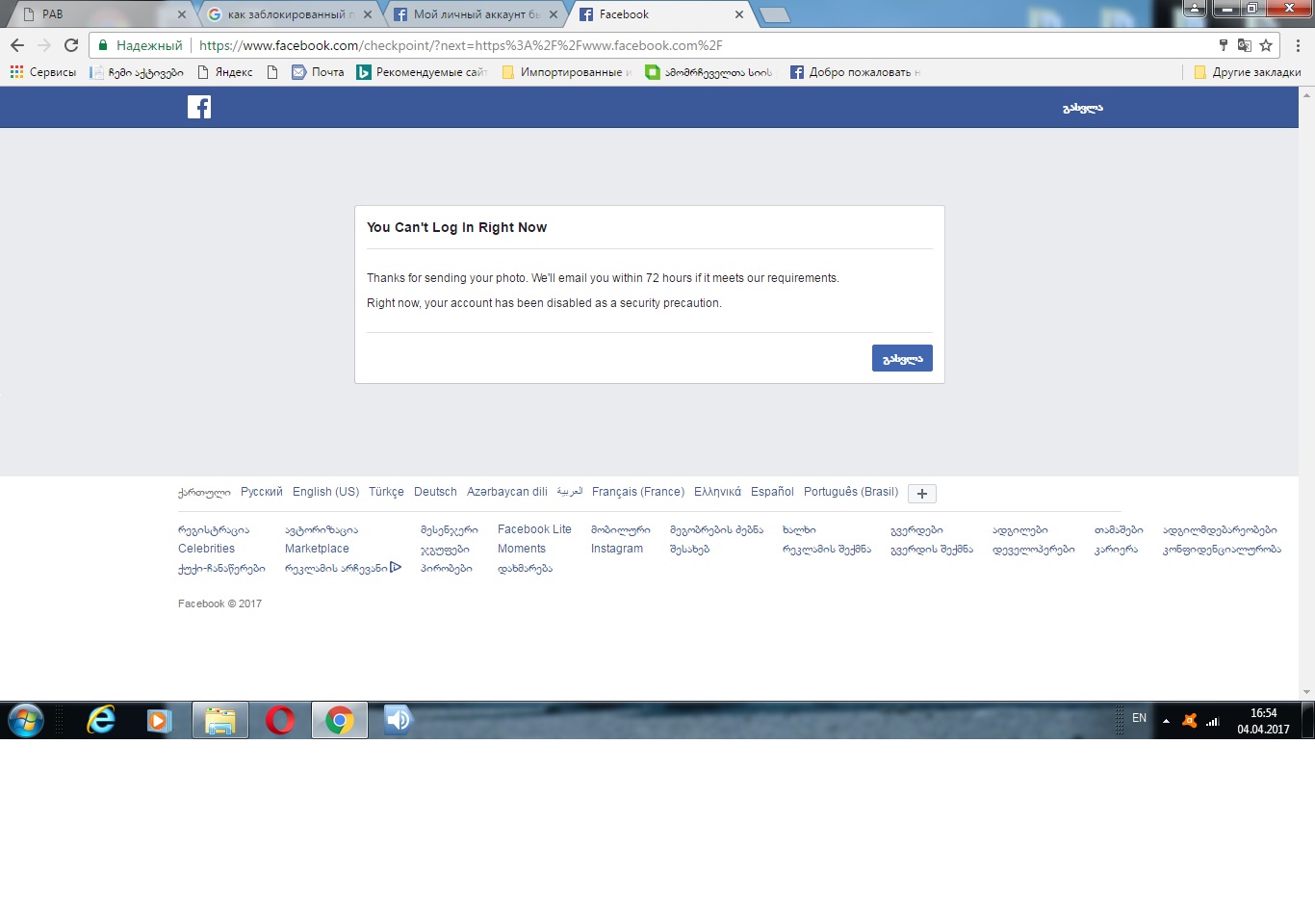1315x924 pixels.
Task: Switch language to Español
Action: 772,492
